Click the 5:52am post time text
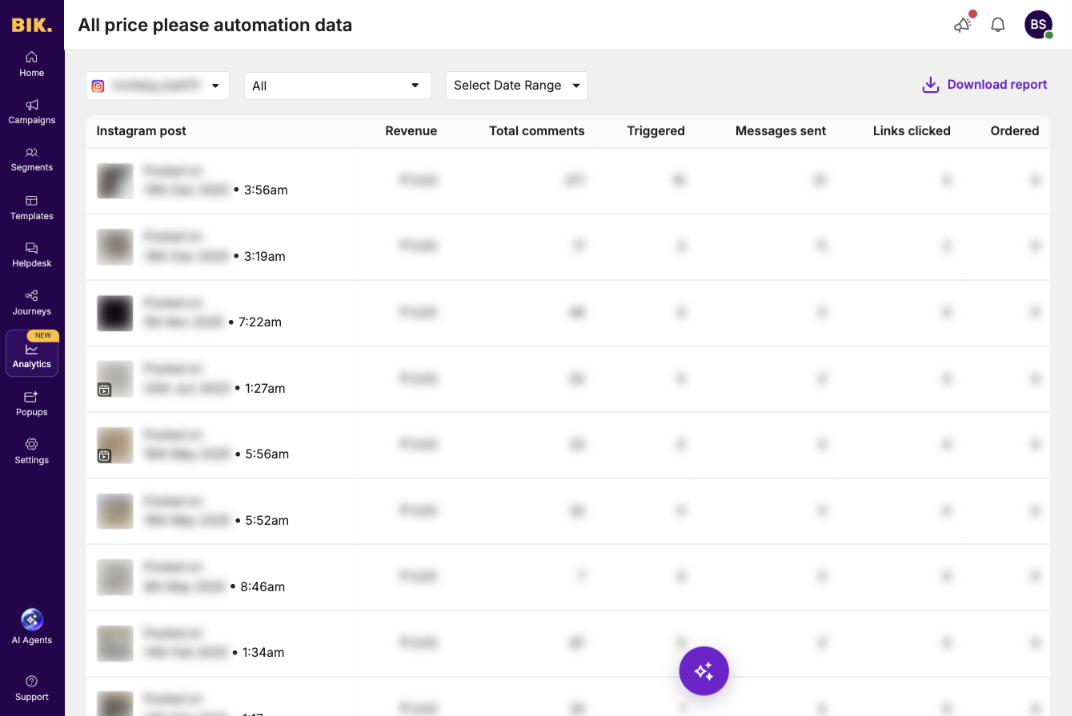This screenshot has width=1072, height=716. (267, 520)
